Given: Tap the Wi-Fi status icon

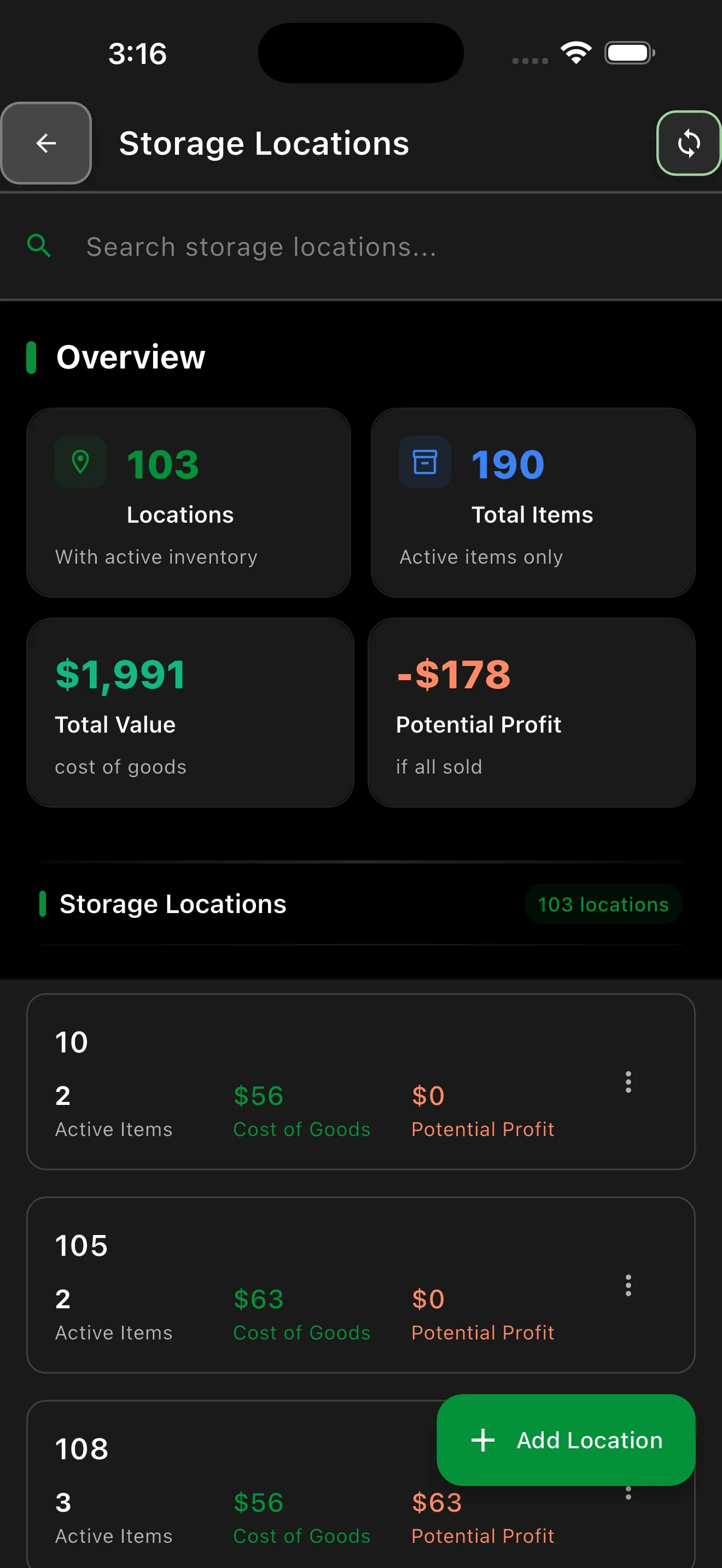Looking at the screenshot, I should pyautogui.click(x=576, y=53).
